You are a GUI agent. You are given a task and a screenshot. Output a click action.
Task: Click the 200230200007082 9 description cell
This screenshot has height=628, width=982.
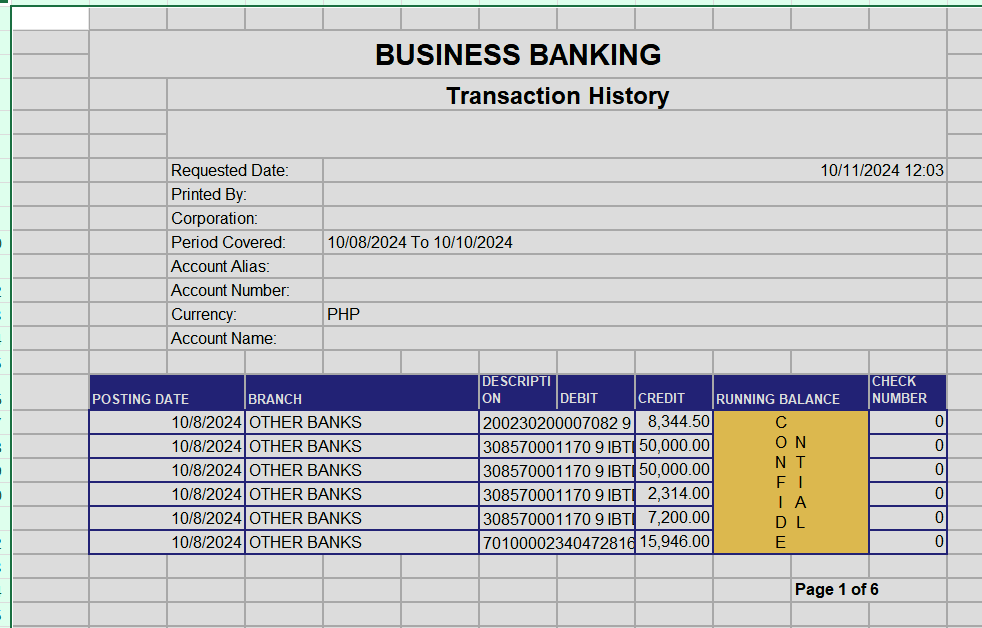tap(557, 422)
